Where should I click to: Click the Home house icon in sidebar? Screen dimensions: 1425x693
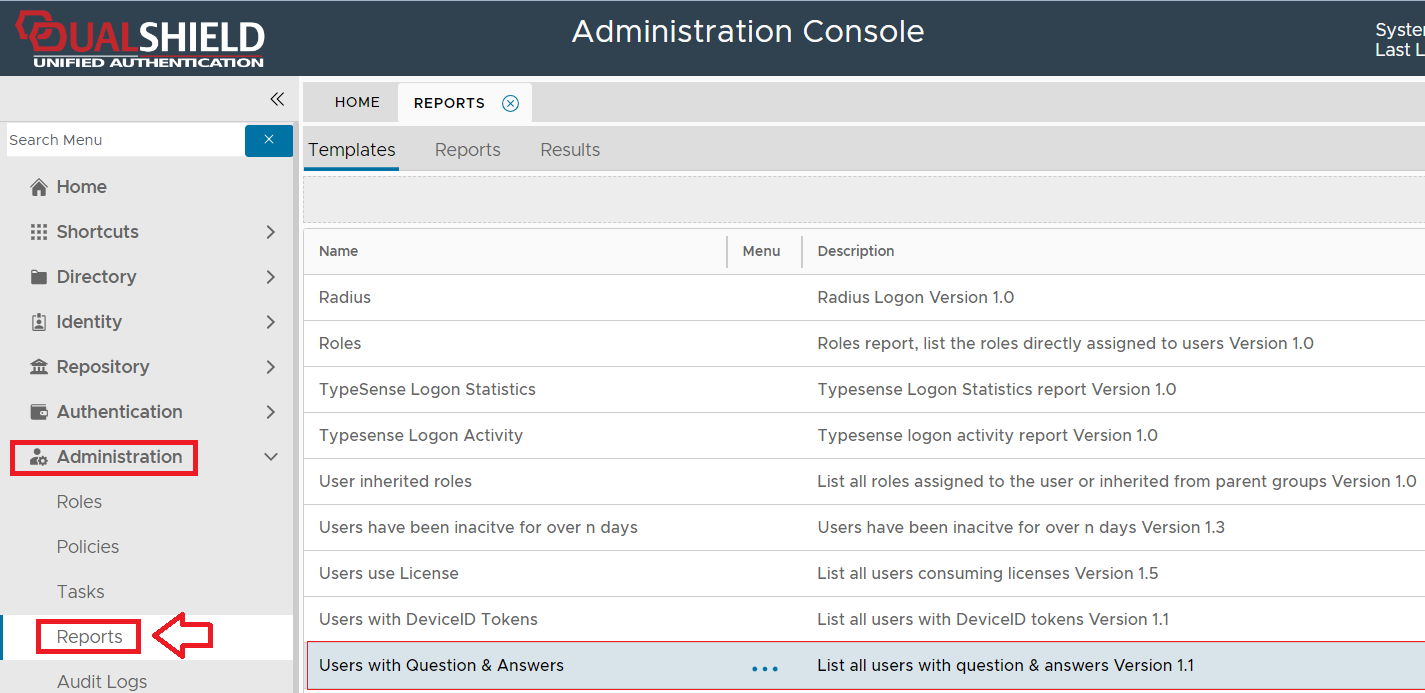[39, 187]
